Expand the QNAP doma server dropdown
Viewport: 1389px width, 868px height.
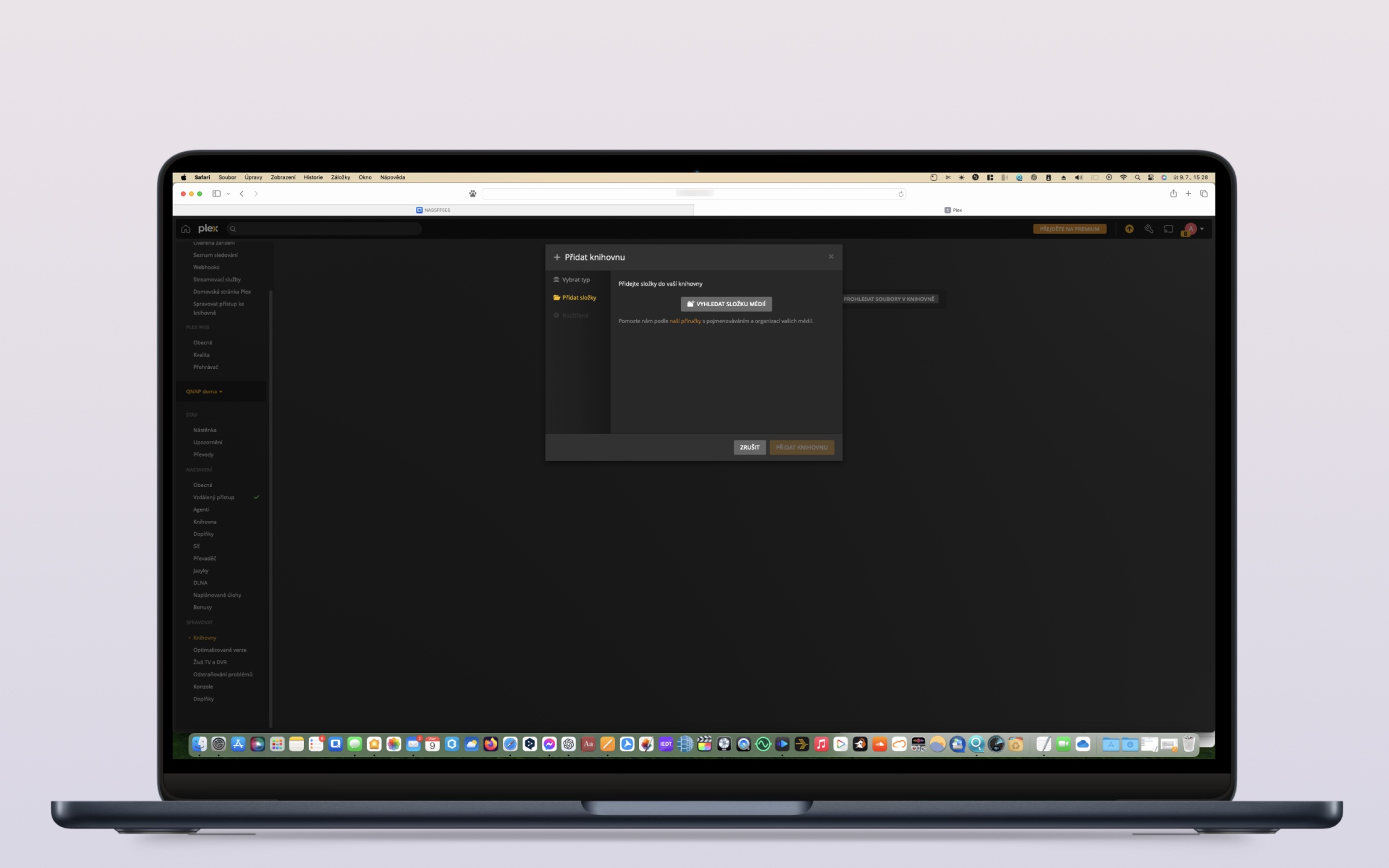(204, 392)
